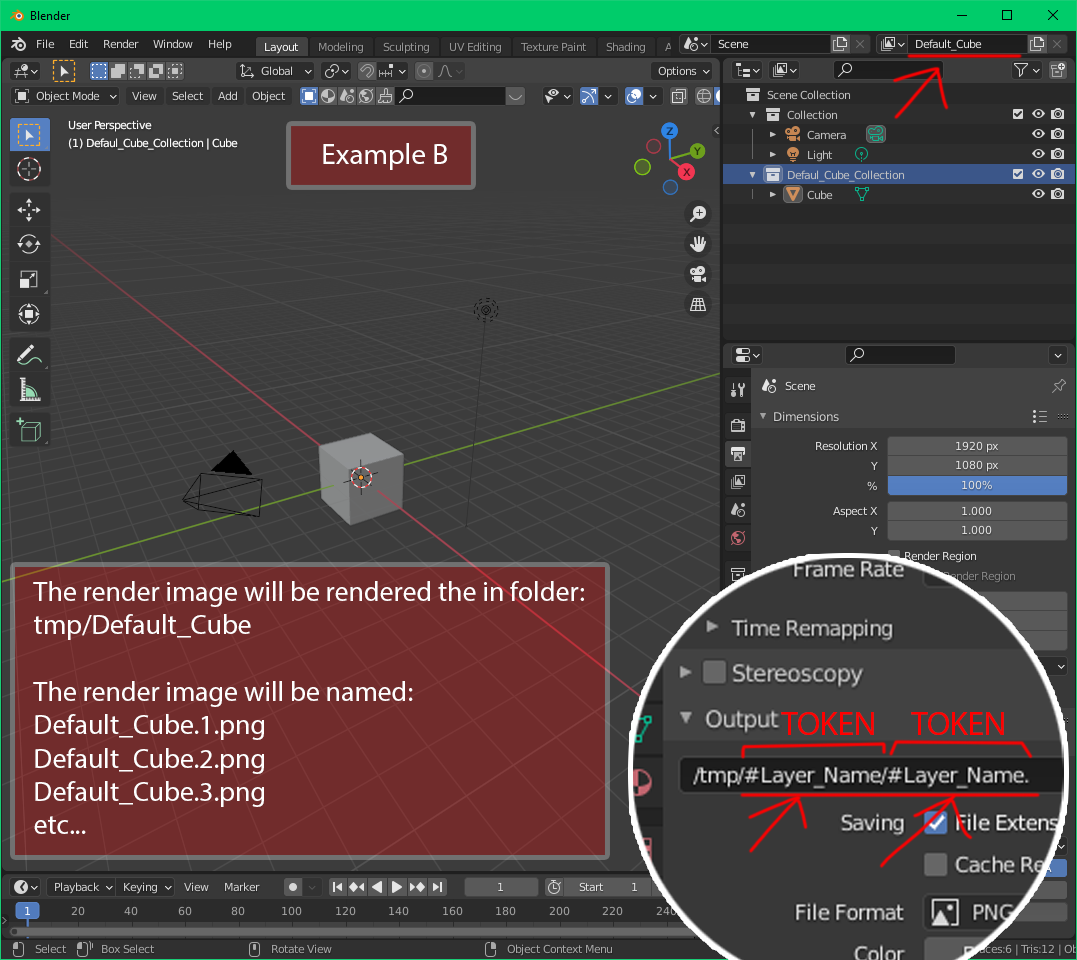Enable the Render Region checkbox

tap(894, 556)
